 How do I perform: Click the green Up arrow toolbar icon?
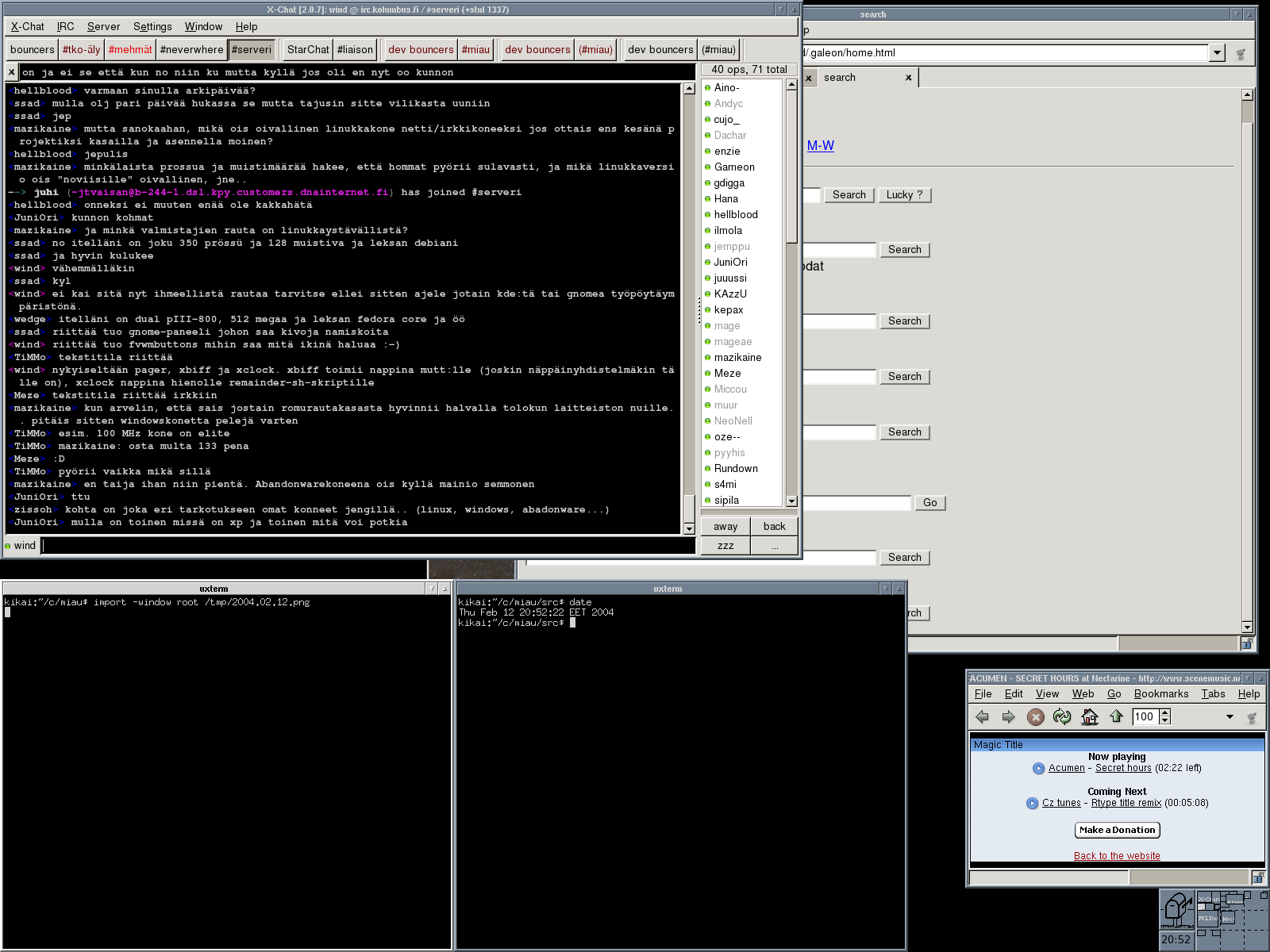click(x=1117, y=717)
